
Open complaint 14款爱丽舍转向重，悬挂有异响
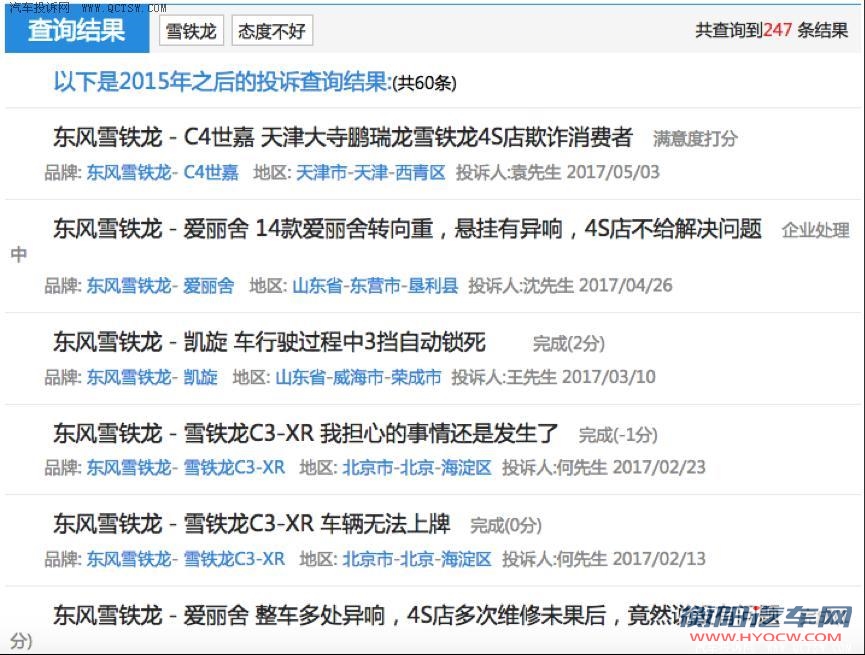(x=407, y=229)
